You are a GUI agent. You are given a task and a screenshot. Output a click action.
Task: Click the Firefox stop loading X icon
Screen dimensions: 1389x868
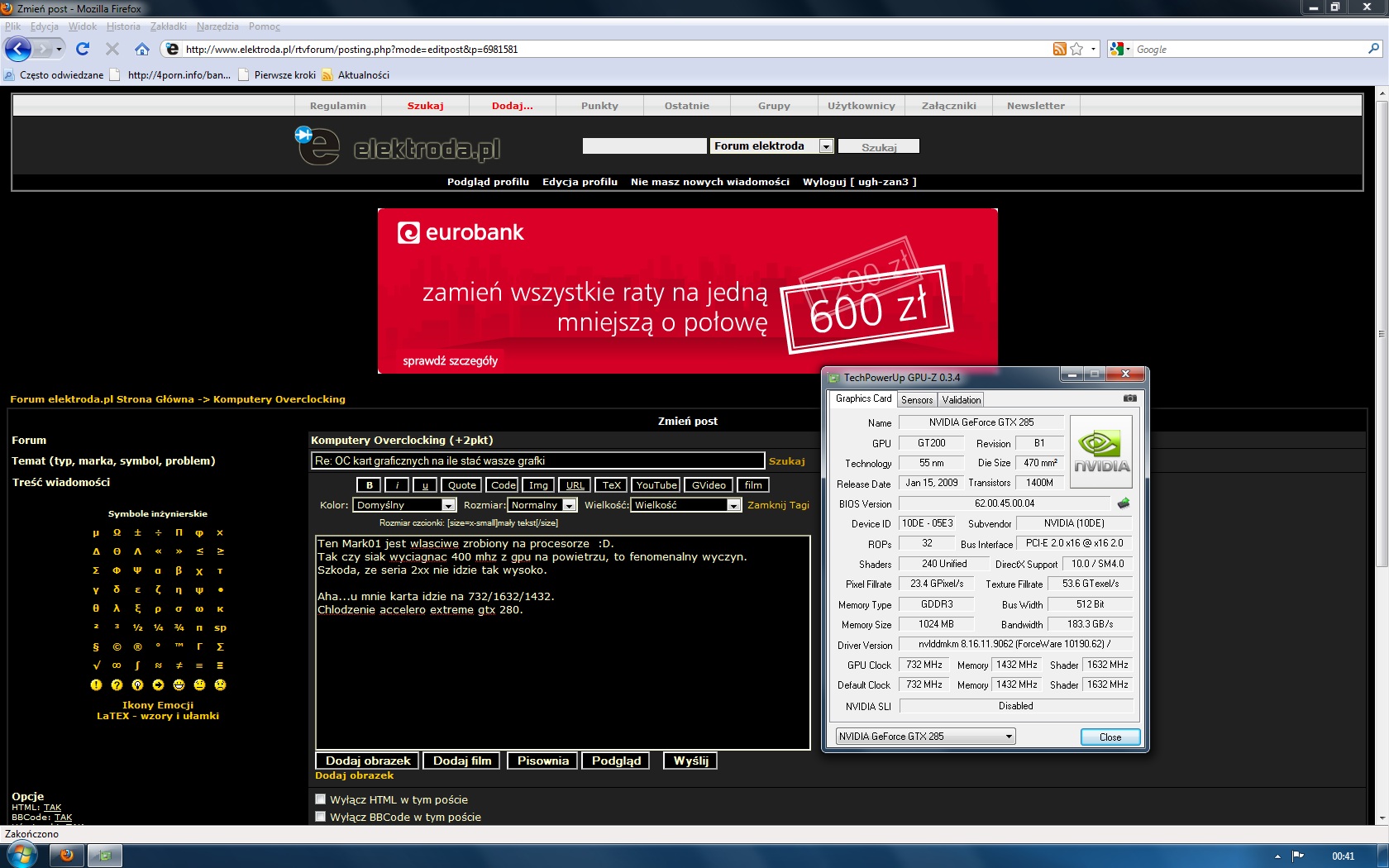tap(112, 49)
